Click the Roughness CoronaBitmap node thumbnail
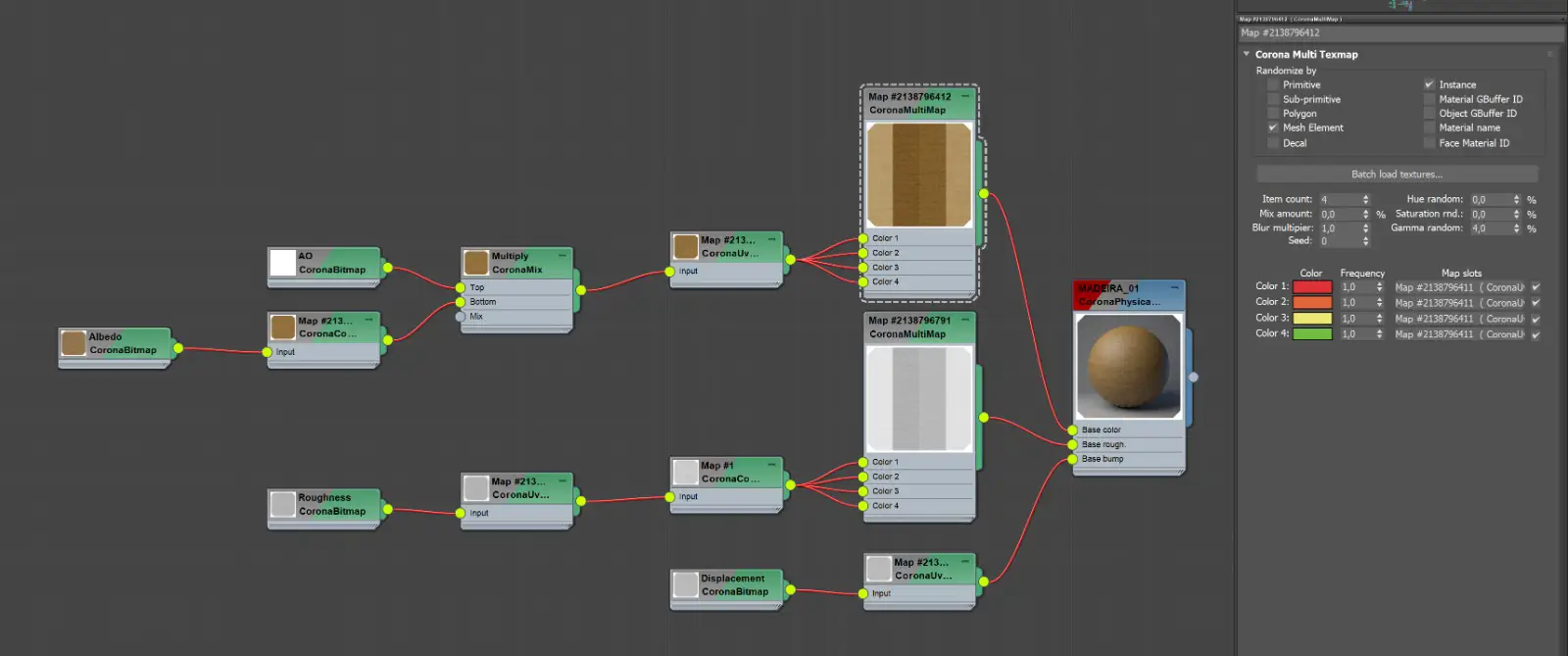Viewport: 1568px width, 656px height. point(283,504)
